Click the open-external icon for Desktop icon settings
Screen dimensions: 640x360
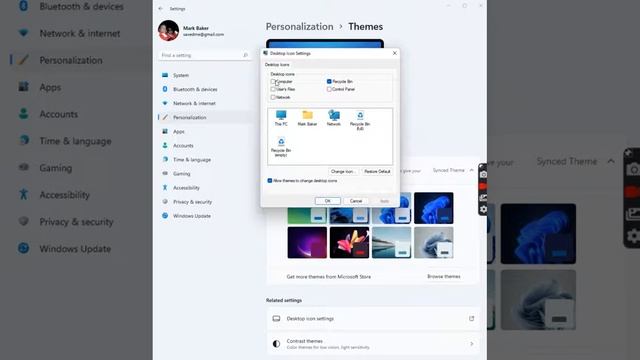tap(471, 318)
